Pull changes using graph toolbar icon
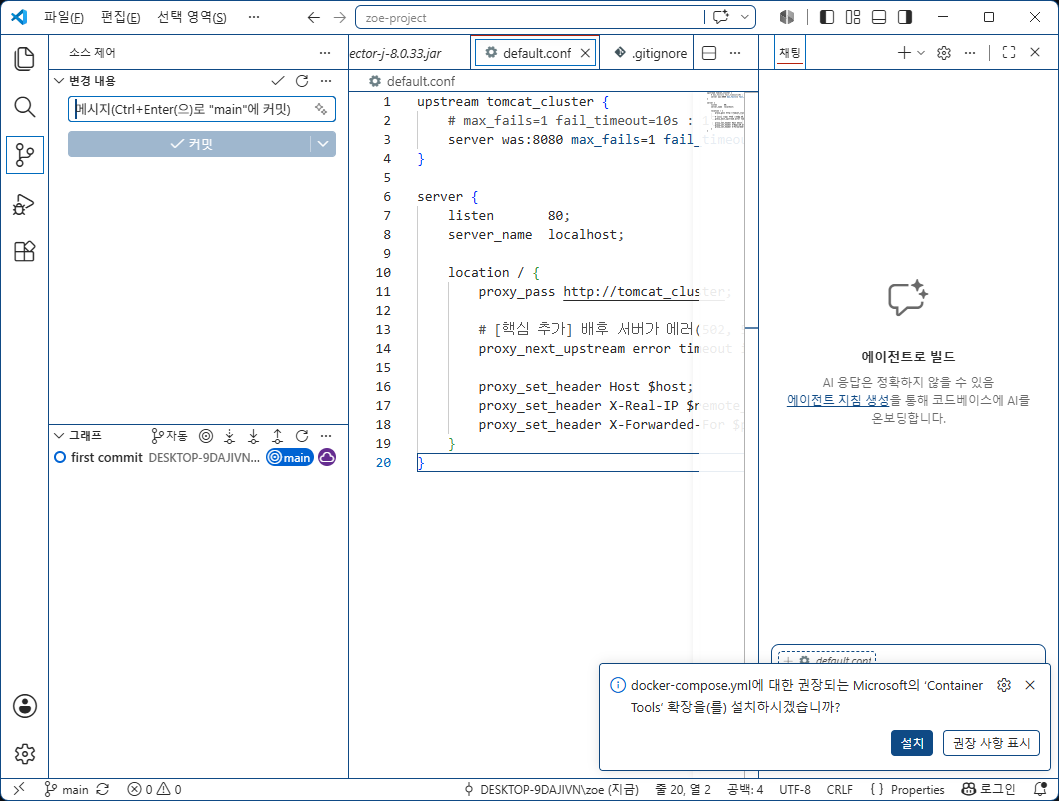The image size is (1059, 801). click(x=253, y=436)
